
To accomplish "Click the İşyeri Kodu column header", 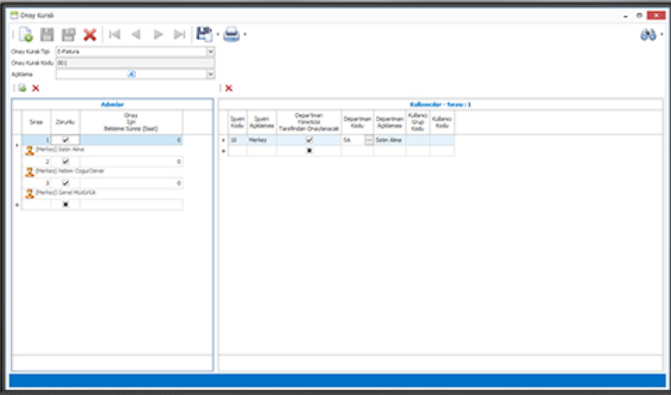I will pyautogui.click(x=238, y=122).
